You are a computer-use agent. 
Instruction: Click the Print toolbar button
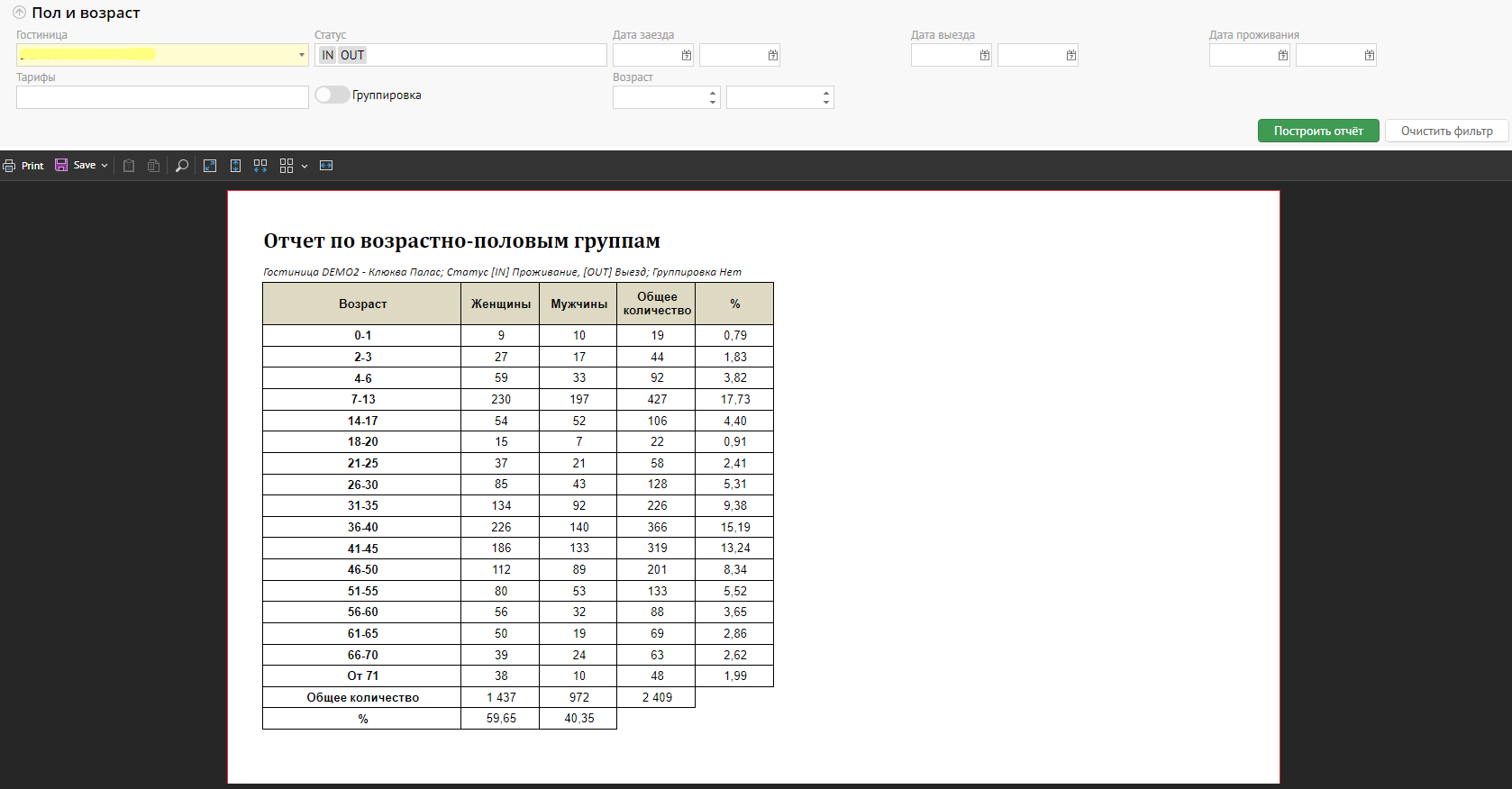tap(23, 166)
